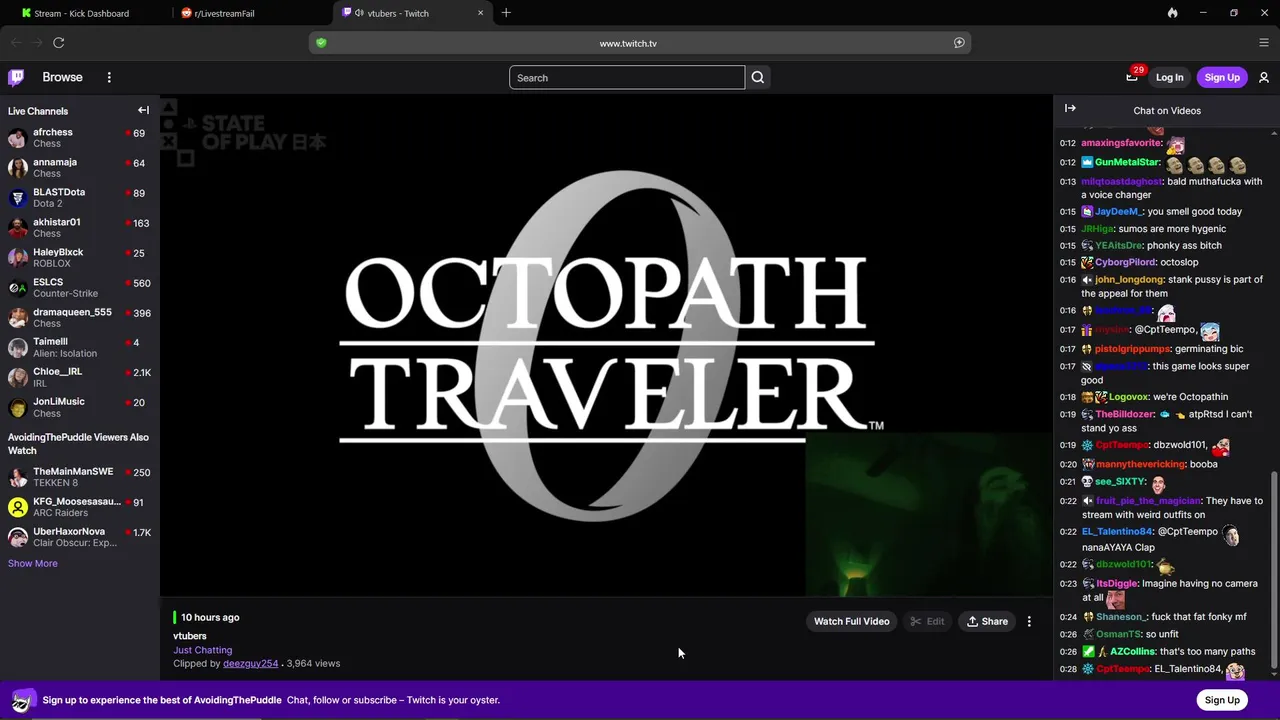This screenshot has height=720, width=1280.
Task: Open more options beside Share button
Action: [x=1029, y=621]
